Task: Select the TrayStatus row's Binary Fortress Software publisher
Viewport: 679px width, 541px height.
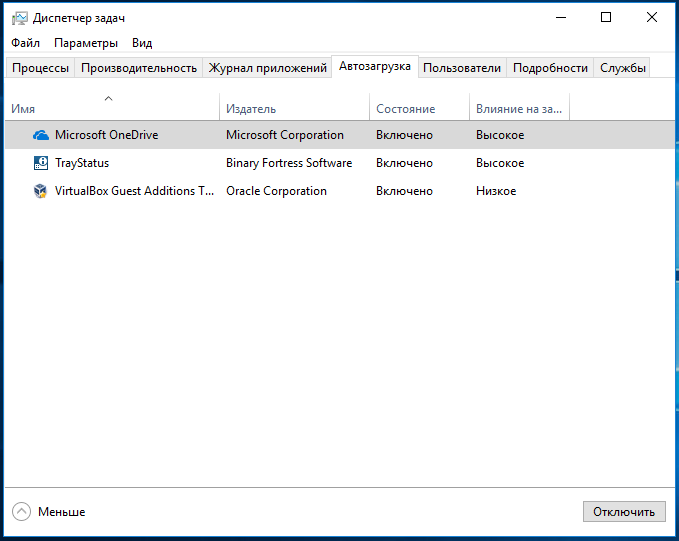Action: click(289, 163)
